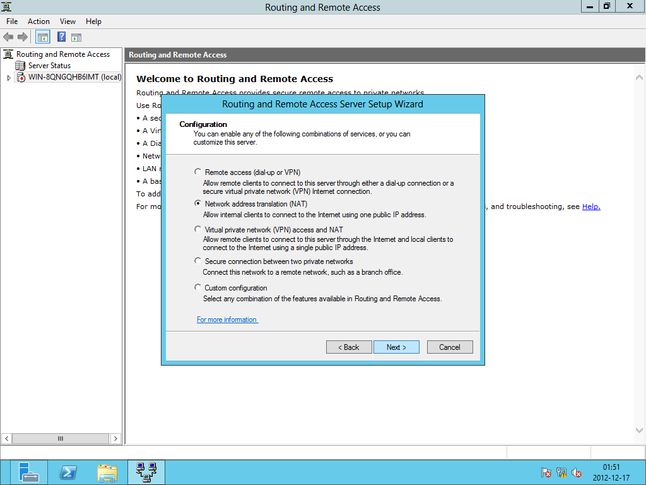Open the File menu
646x485 pixels.
tap(12, 21)
